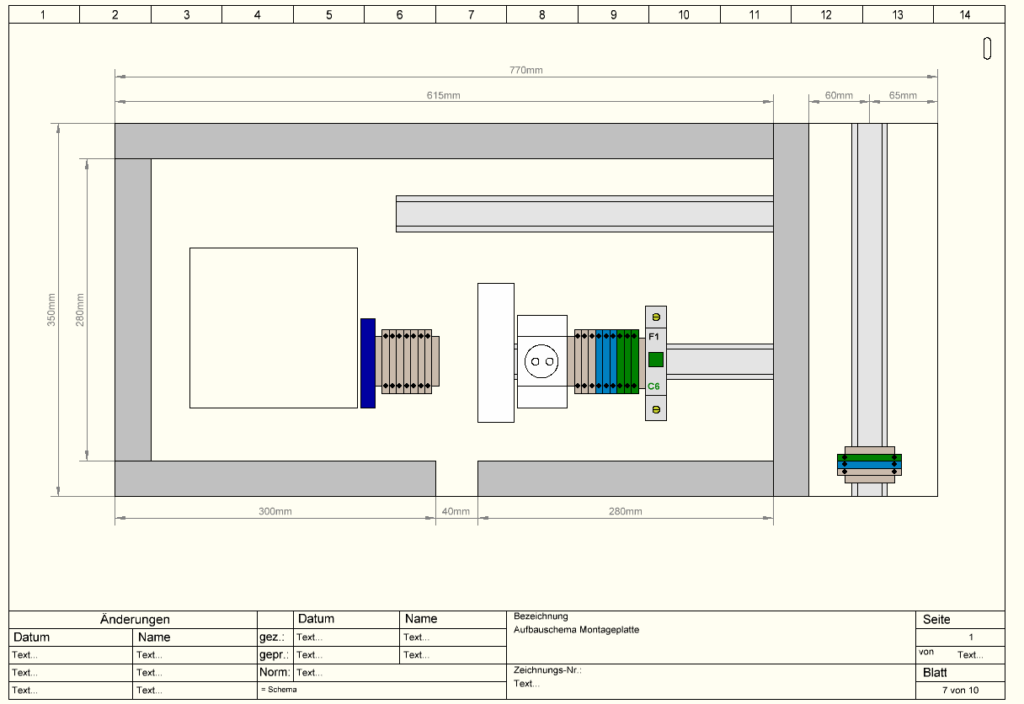This screenshot has height=704, width=1024.
Task: Select the large white device rectangle
Action: pyautogui.click(x=273, y=328)
